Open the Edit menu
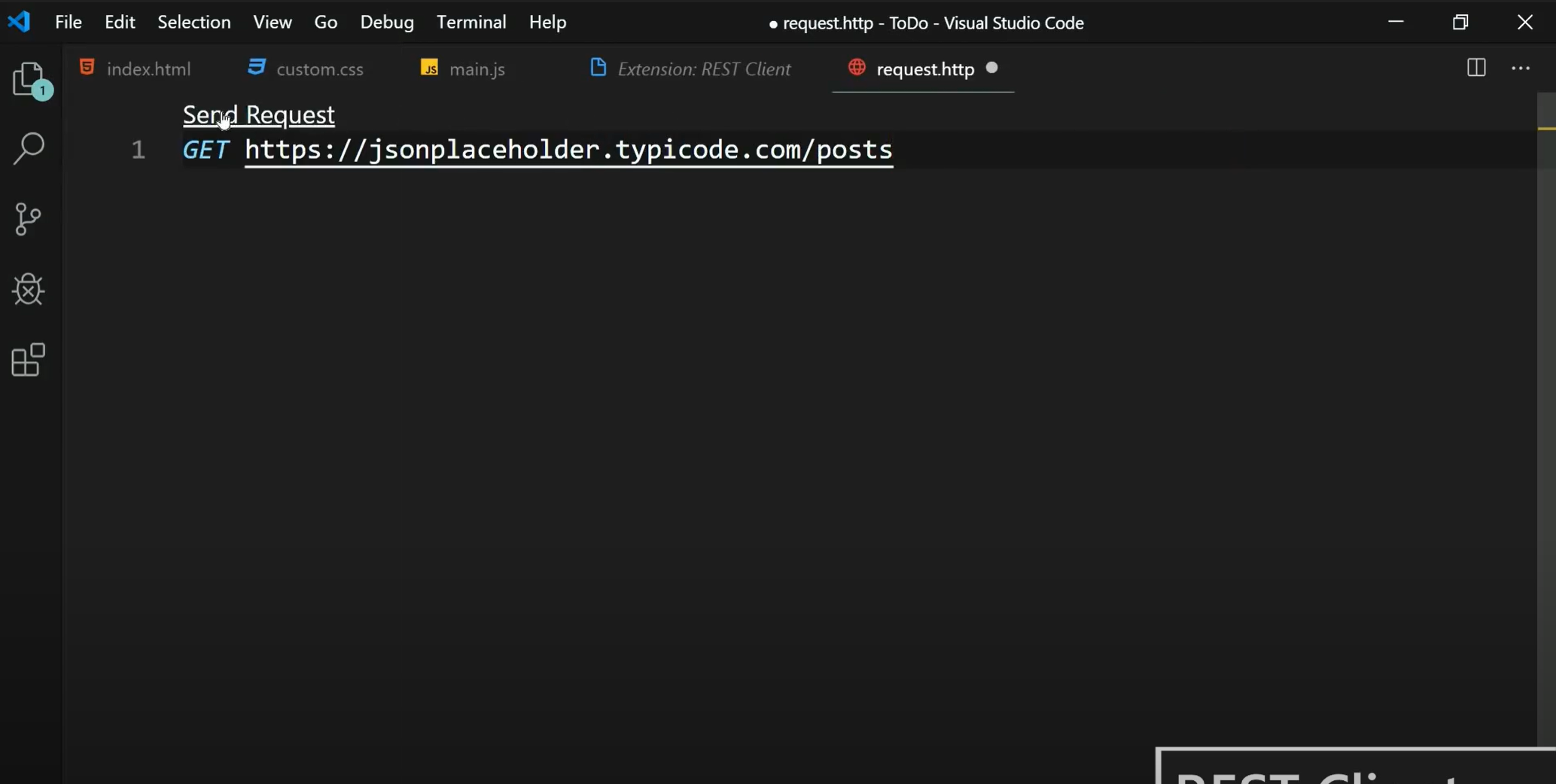 (x=120, y=22)
